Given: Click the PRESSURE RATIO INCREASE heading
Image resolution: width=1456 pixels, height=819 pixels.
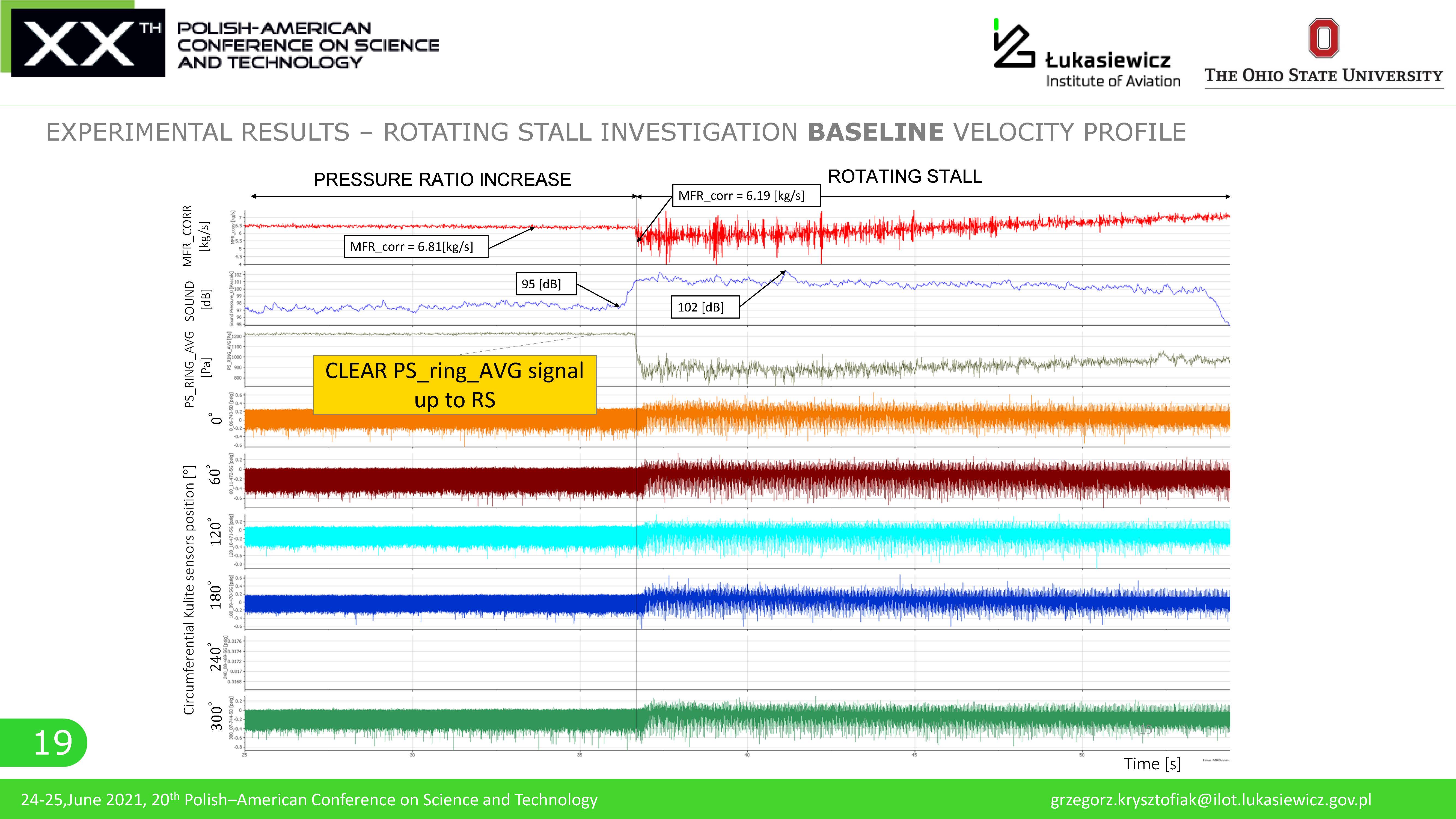Looking at the screenshot, I should [x=442, y=180].
